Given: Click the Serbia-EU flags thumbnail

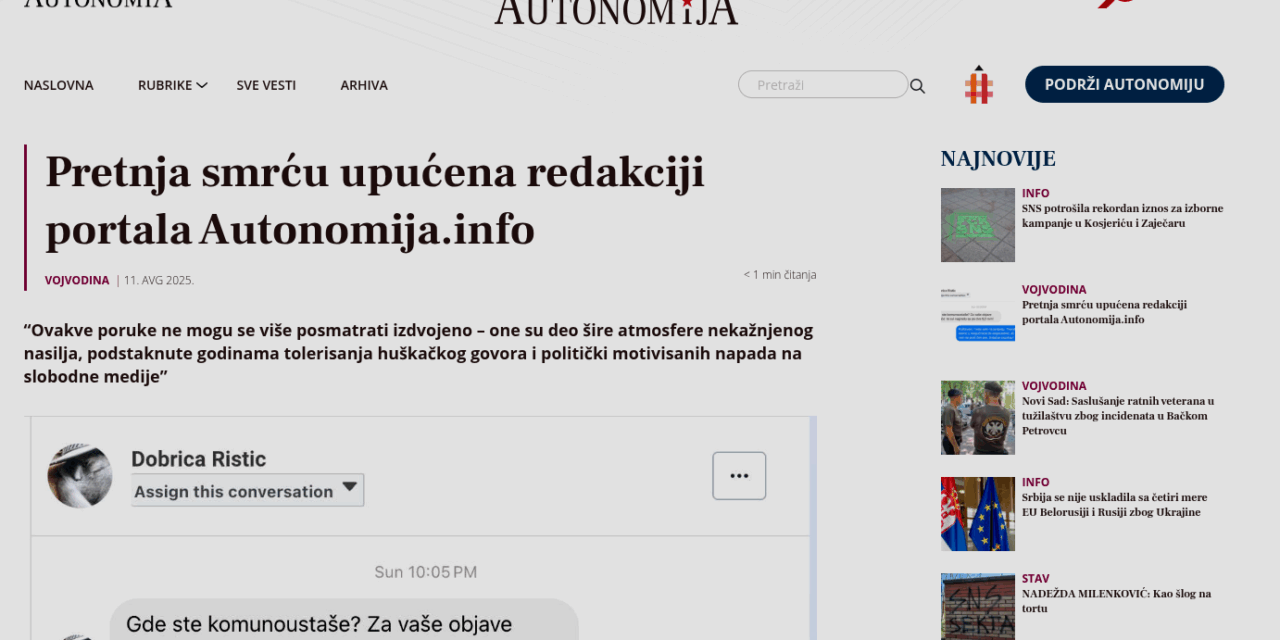Looking at the screenshot, I should coord(977,513).
